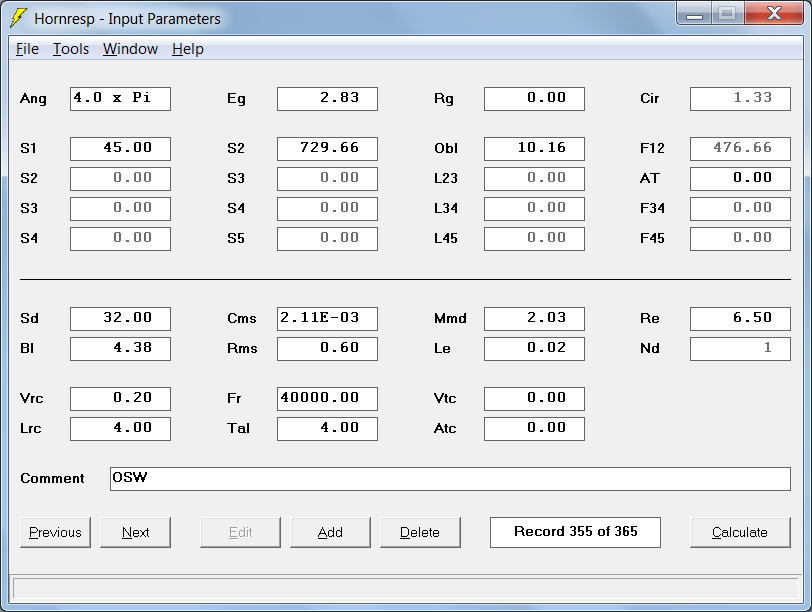Click the Ang label

(33, 99)
